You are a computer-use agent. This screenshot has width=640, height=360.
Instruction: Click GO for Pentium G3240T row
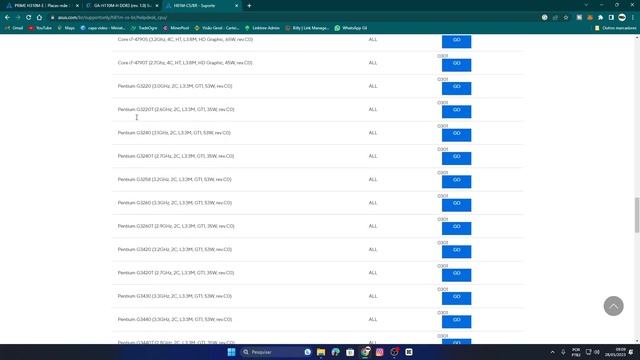click(456, 158)
